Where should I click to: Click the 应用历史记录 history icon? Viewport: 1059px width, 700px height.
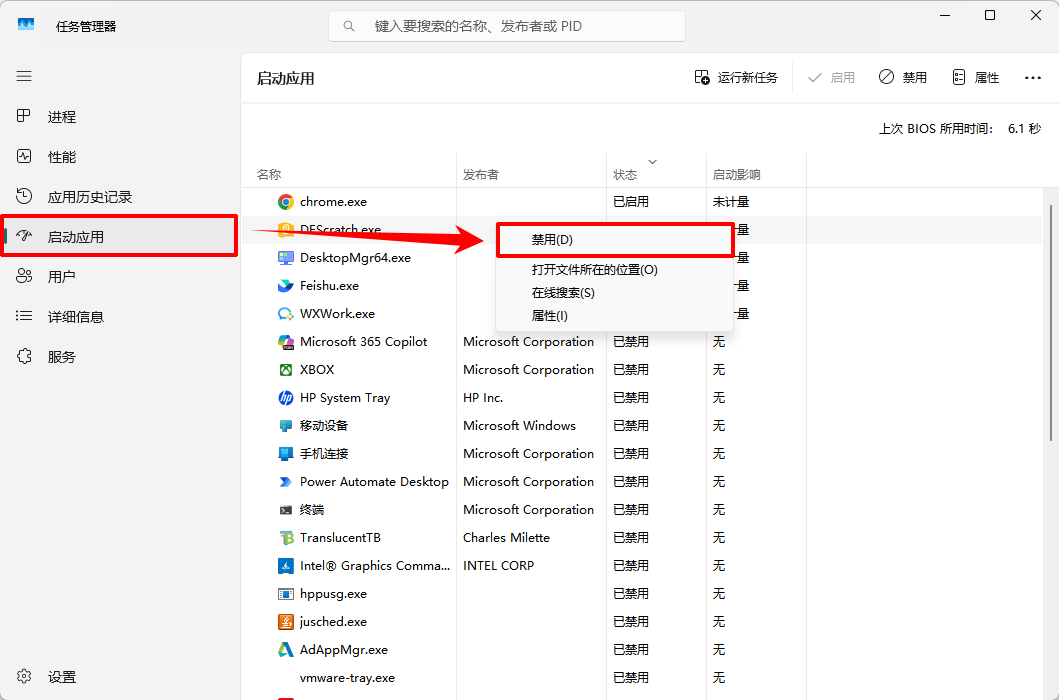point(24,197)
